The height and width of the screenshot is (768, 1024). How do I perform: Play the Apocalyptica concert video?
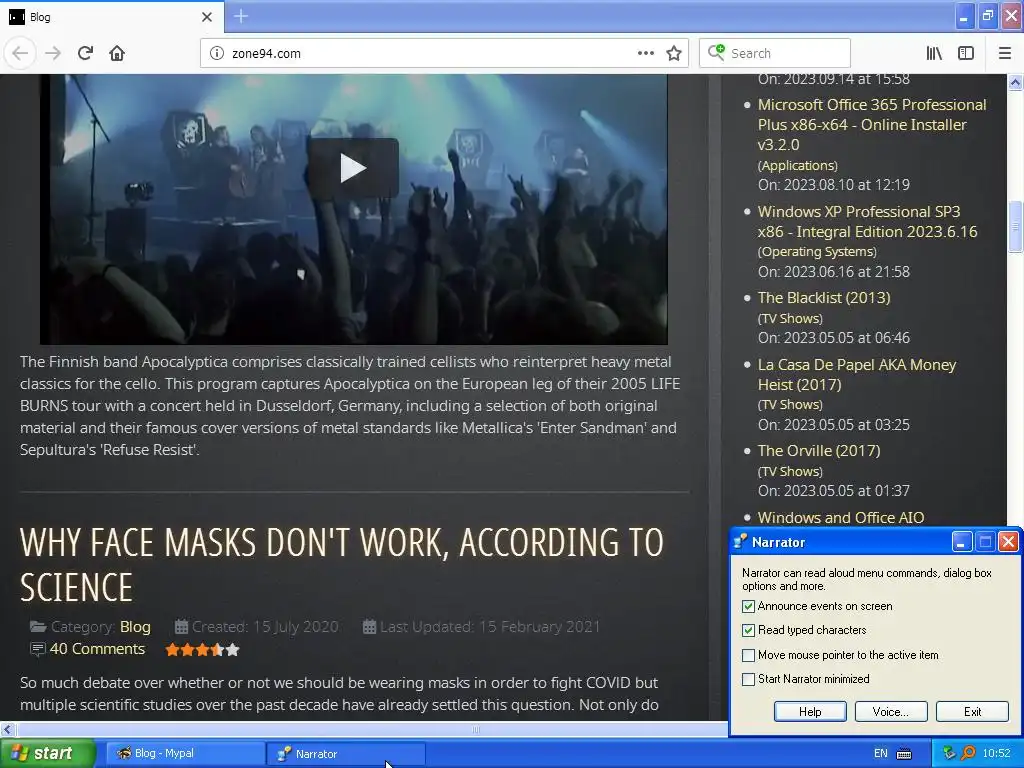[x=353, y=168]
